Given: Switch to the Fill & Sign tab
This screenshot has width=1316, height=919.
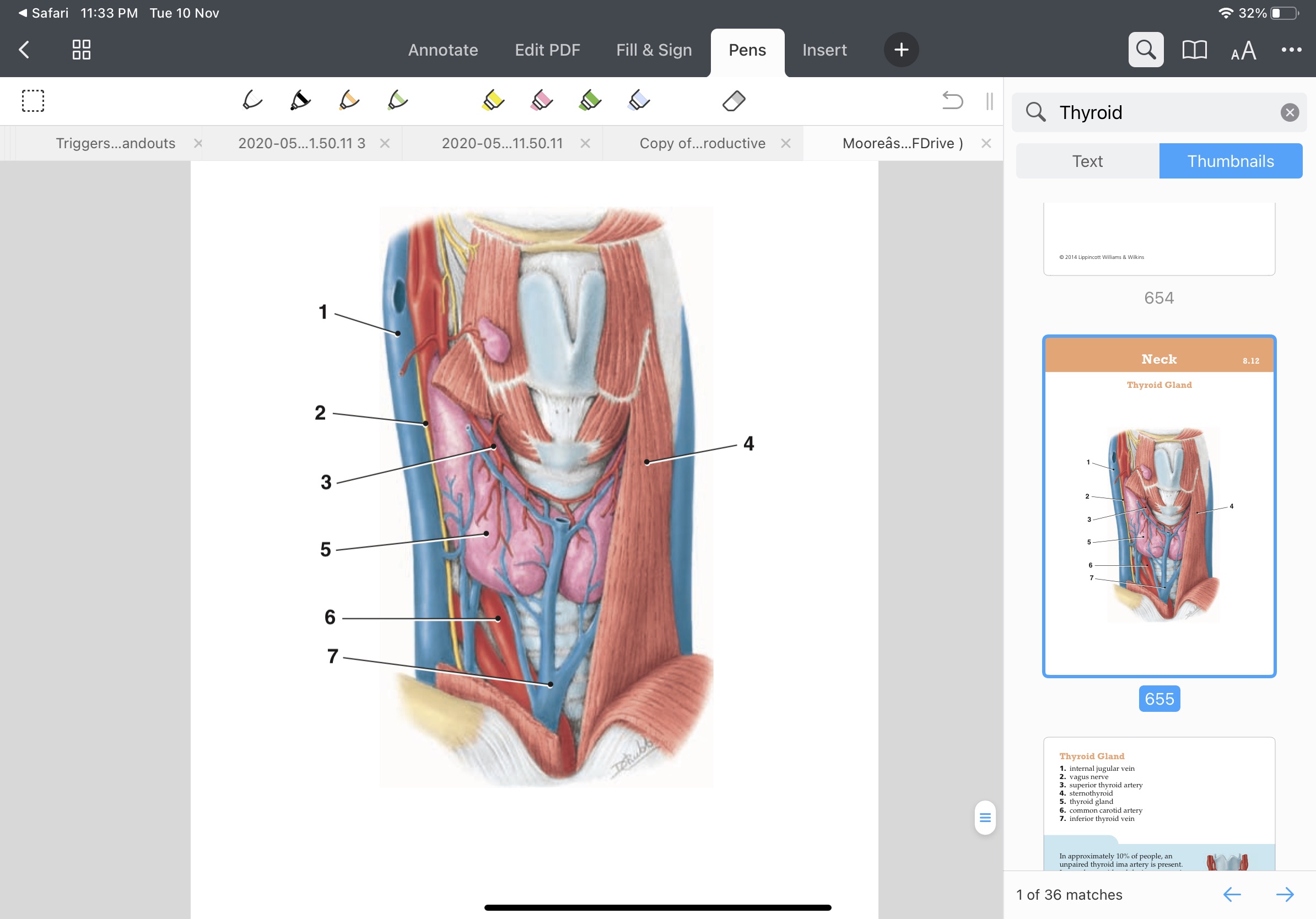Looking at the screenshot, I should [654, 50].
